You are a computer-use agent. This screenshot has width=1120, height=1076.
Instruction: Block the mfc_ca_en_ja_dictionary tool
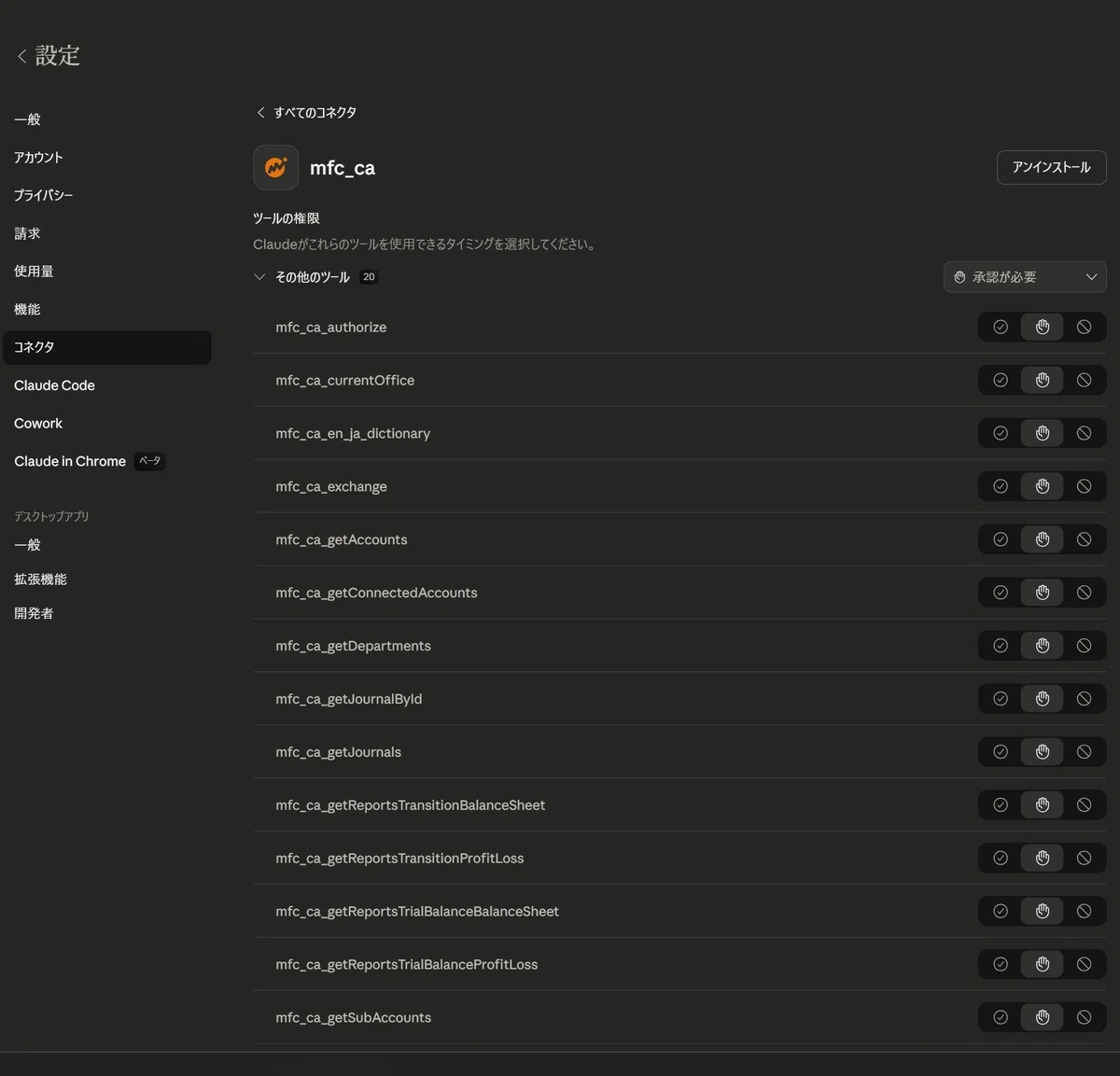click(x=1084, y=434)
